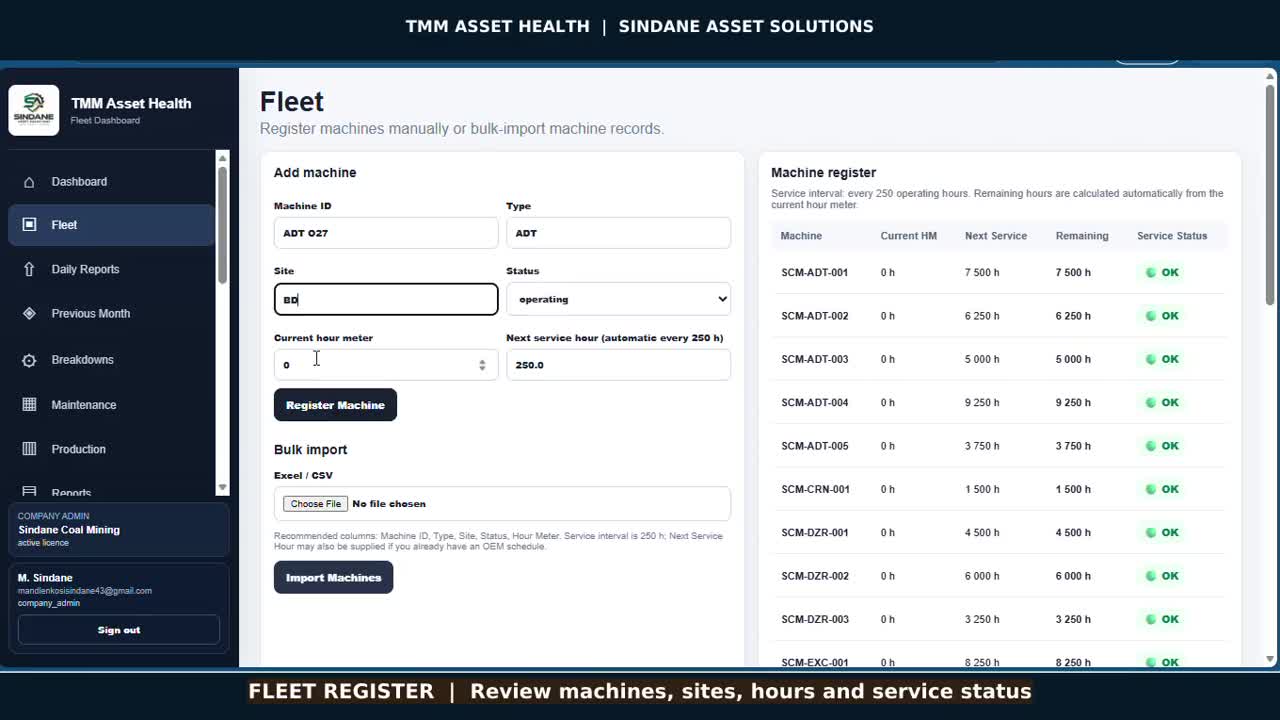The image size is (1280, 720).
Task: Click the OK status badge for SCM-ADT-002
Action: 1161,316
